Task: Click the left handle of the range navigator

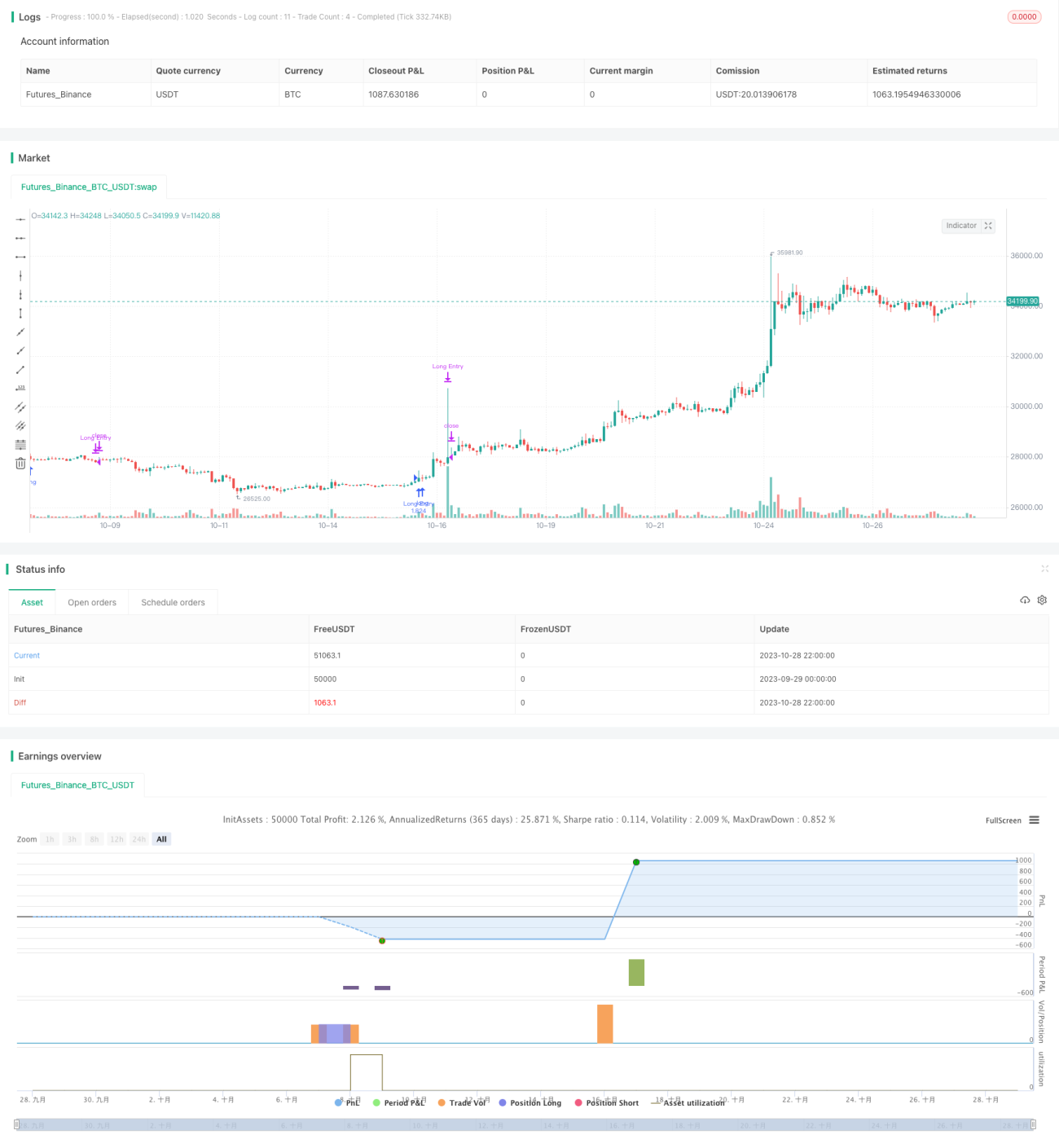Action: tap(17, 1124)
